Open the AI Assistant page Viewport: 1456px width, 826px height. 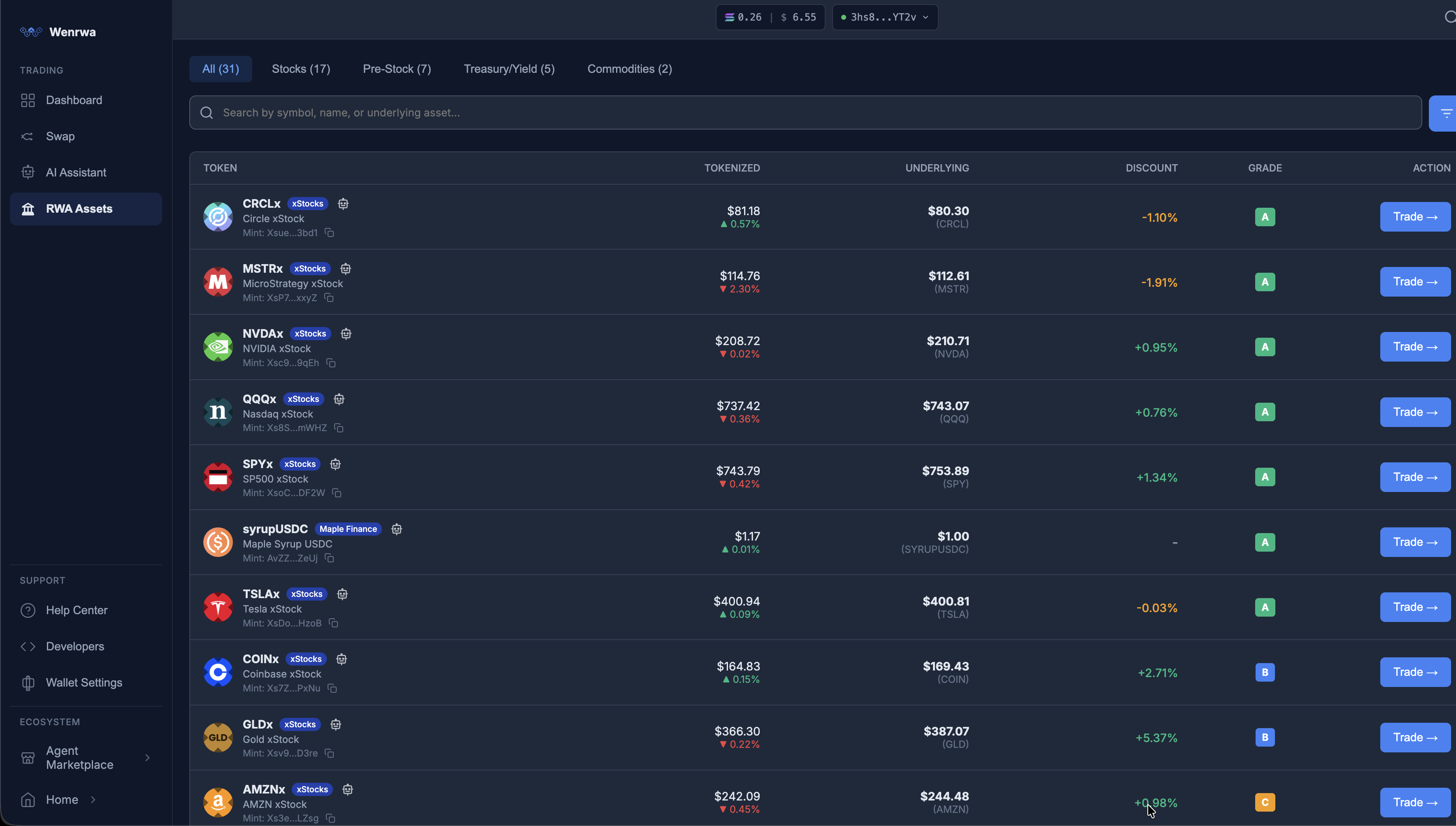pyautogui.click(x=86, y=172)
